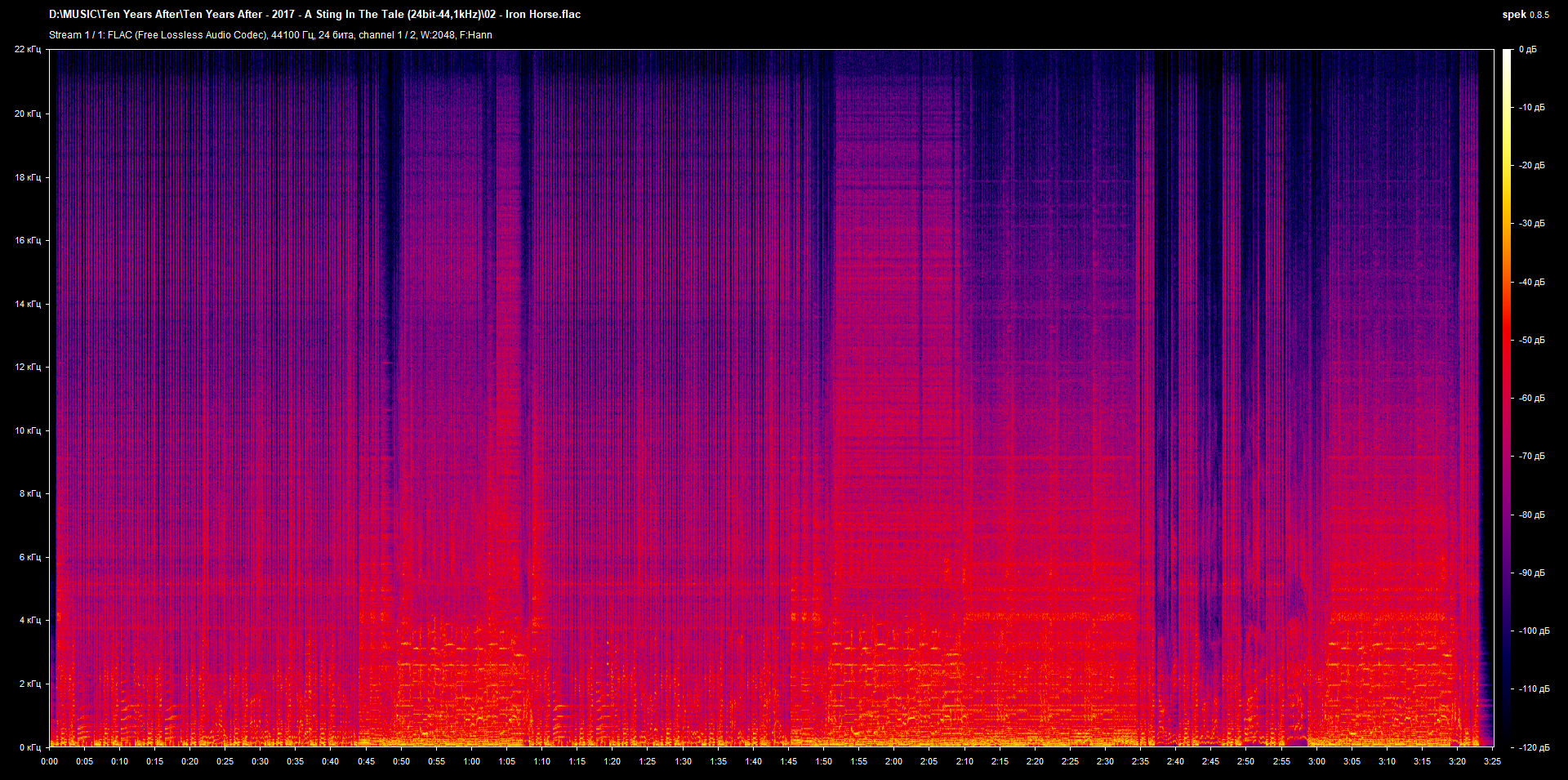Select the 2:00 time axis marker
The width and height of the screenshot is (1568, 780).
tap(894, 761)
